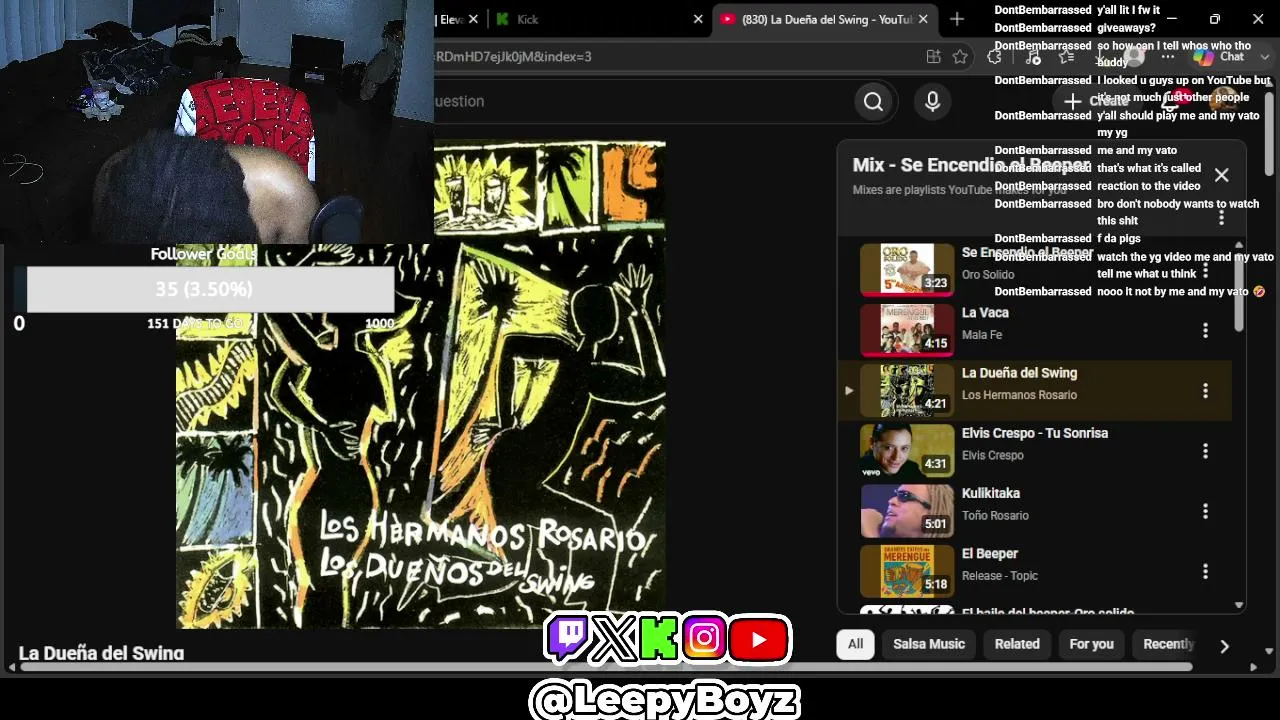Close the Kick browser tab

698,19
